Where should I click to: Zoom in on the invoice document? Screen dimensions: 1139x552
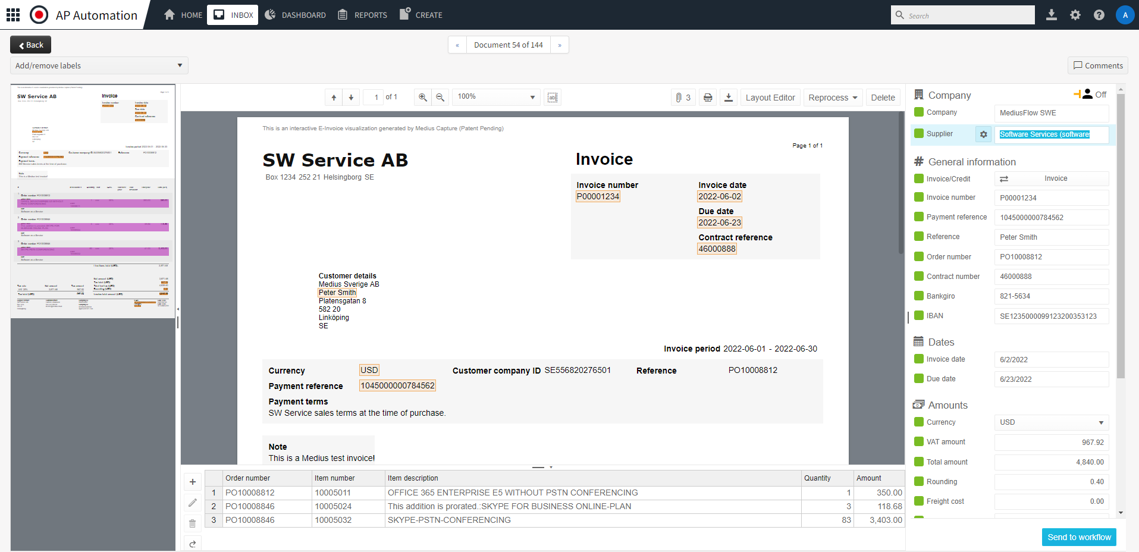point(423,98)
